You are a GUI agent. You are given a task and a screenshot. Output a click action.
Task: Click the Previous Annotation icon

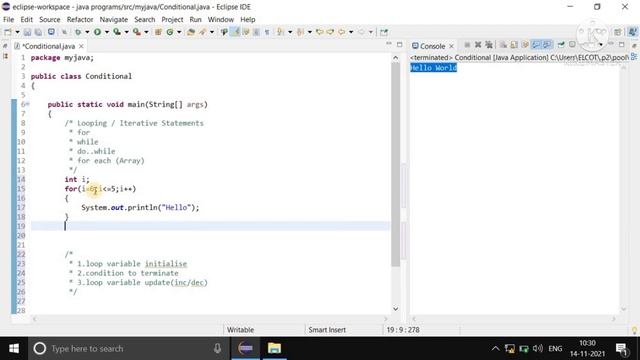300,32
